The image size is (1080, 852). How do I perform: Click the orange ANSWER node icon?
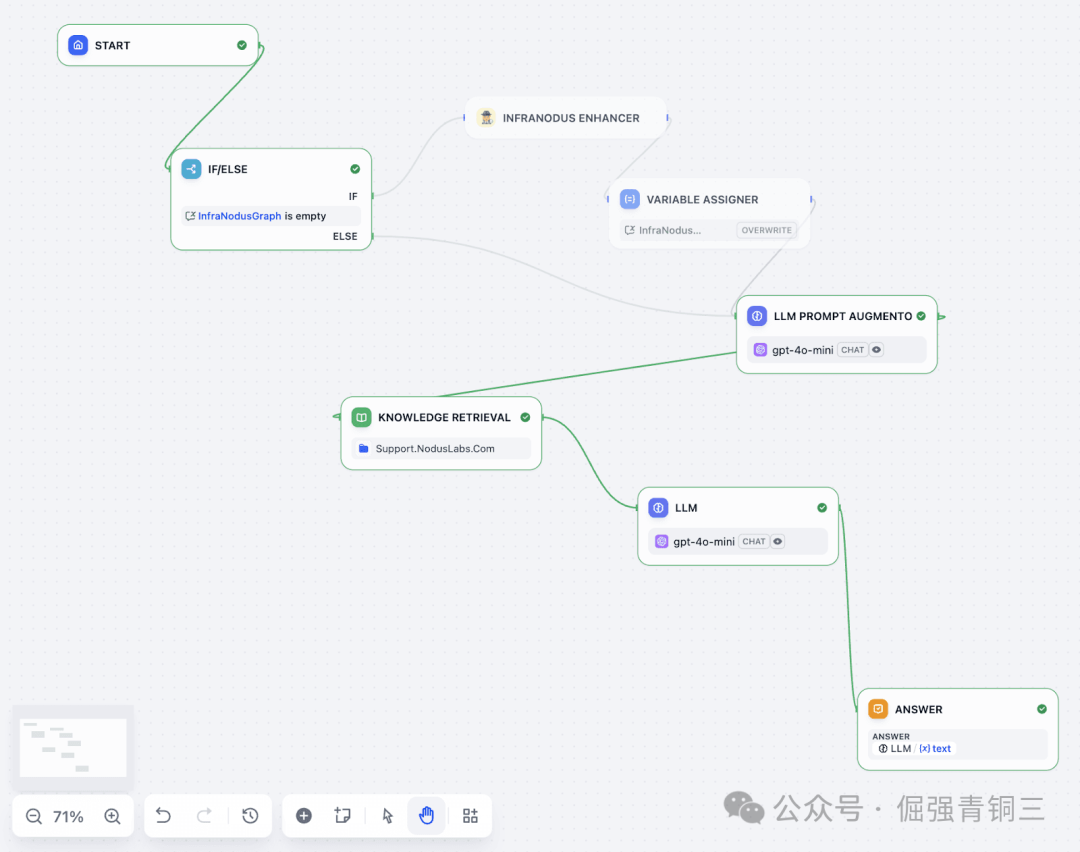878,709
